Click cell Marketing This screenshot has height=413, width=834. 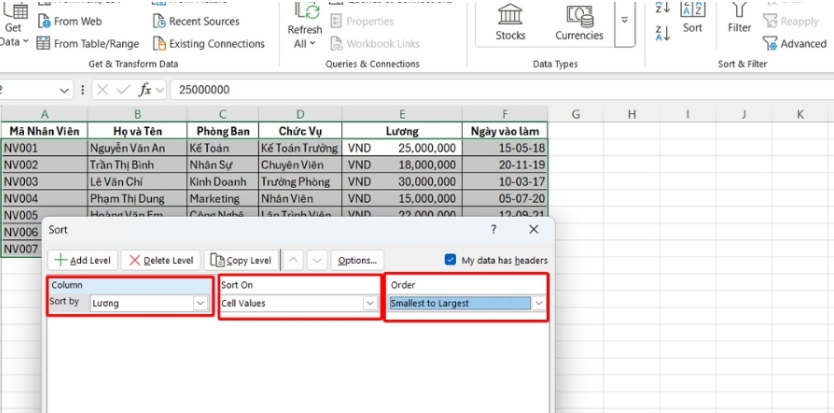pos(223,199)
